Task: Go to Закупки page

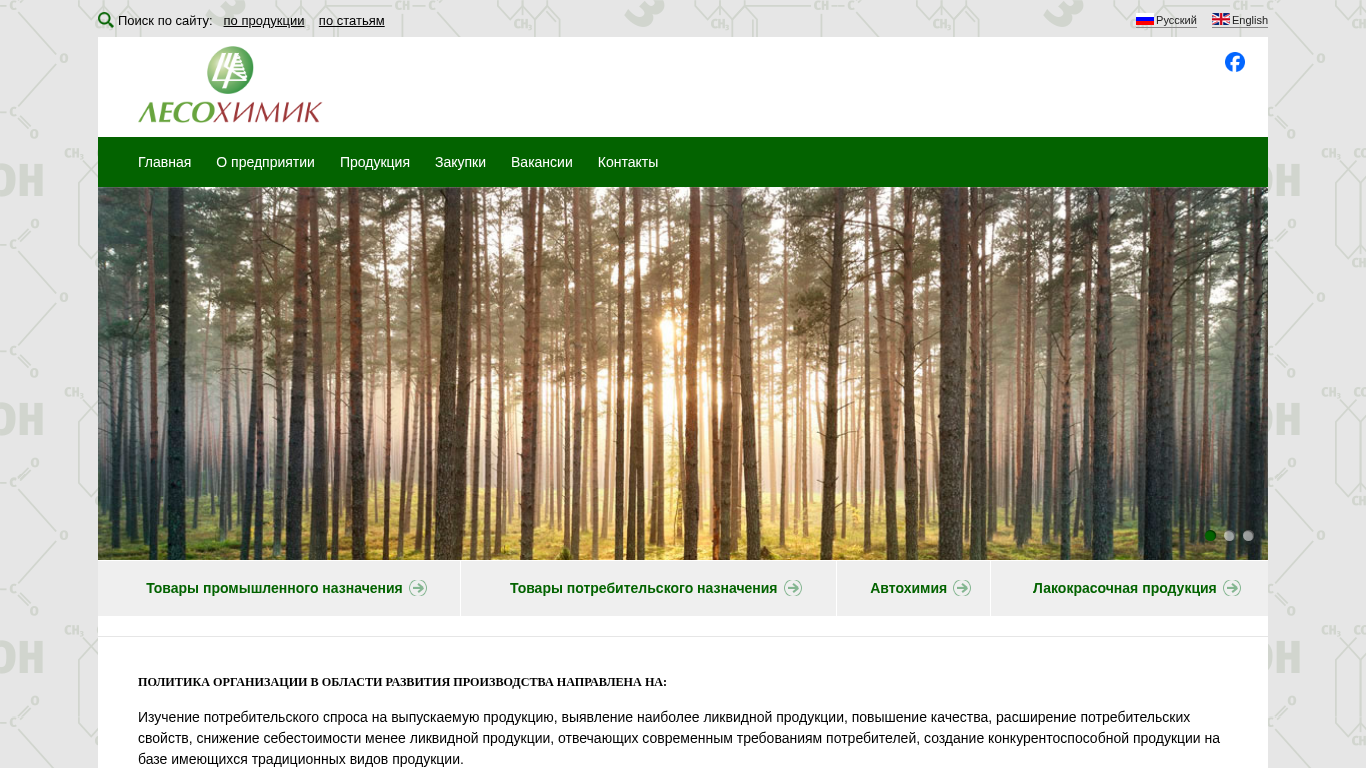Action: tap(460, 162)
